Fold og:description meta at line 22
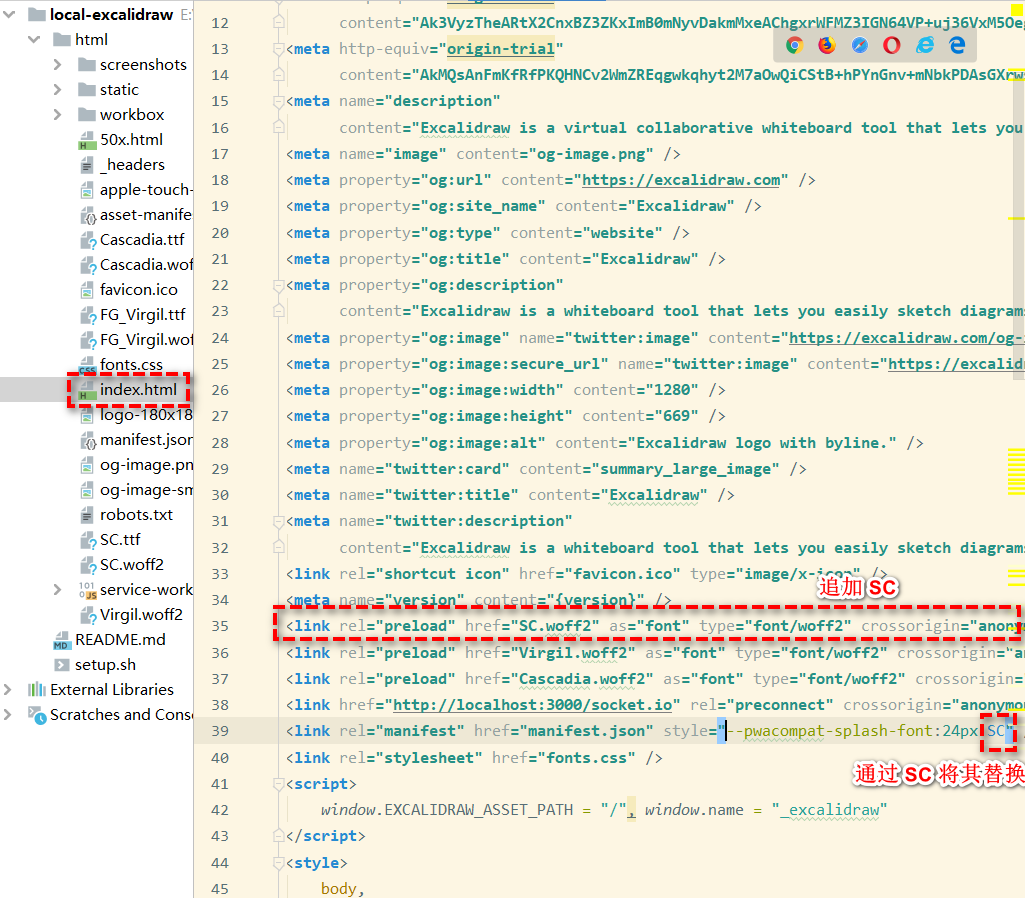The height and width of the screenshot is (898, 1025). (279, 286)
